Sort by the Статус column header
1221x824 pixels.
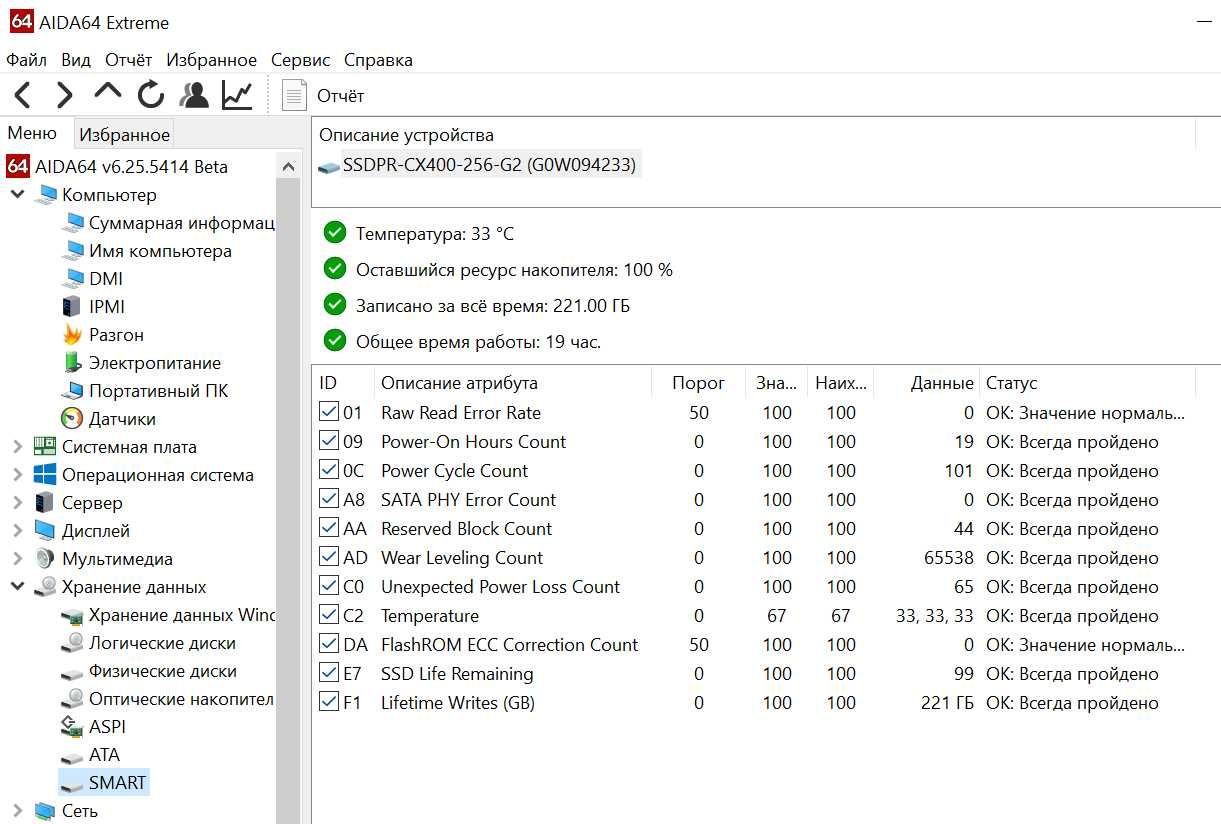tap(1088, 382)
